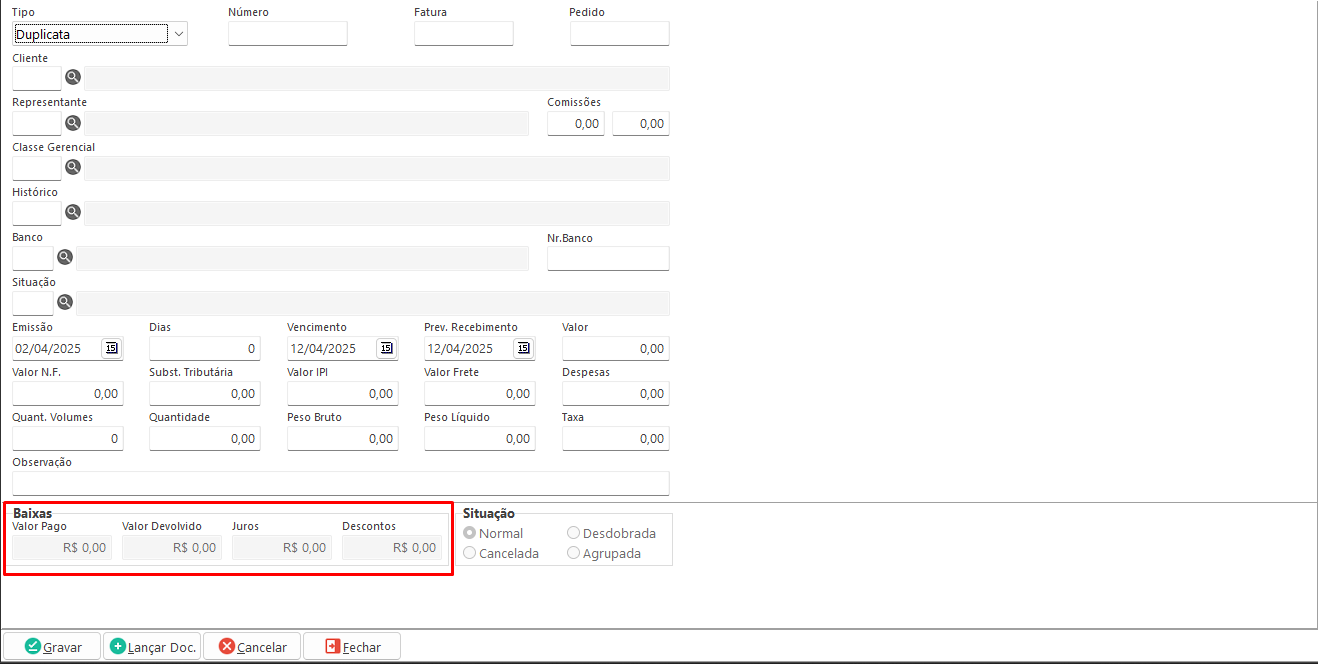Viewport: 1318px width, 664px height.
Task: Open the Emissão date calendar picker
Action: click(x=111, y=348)
